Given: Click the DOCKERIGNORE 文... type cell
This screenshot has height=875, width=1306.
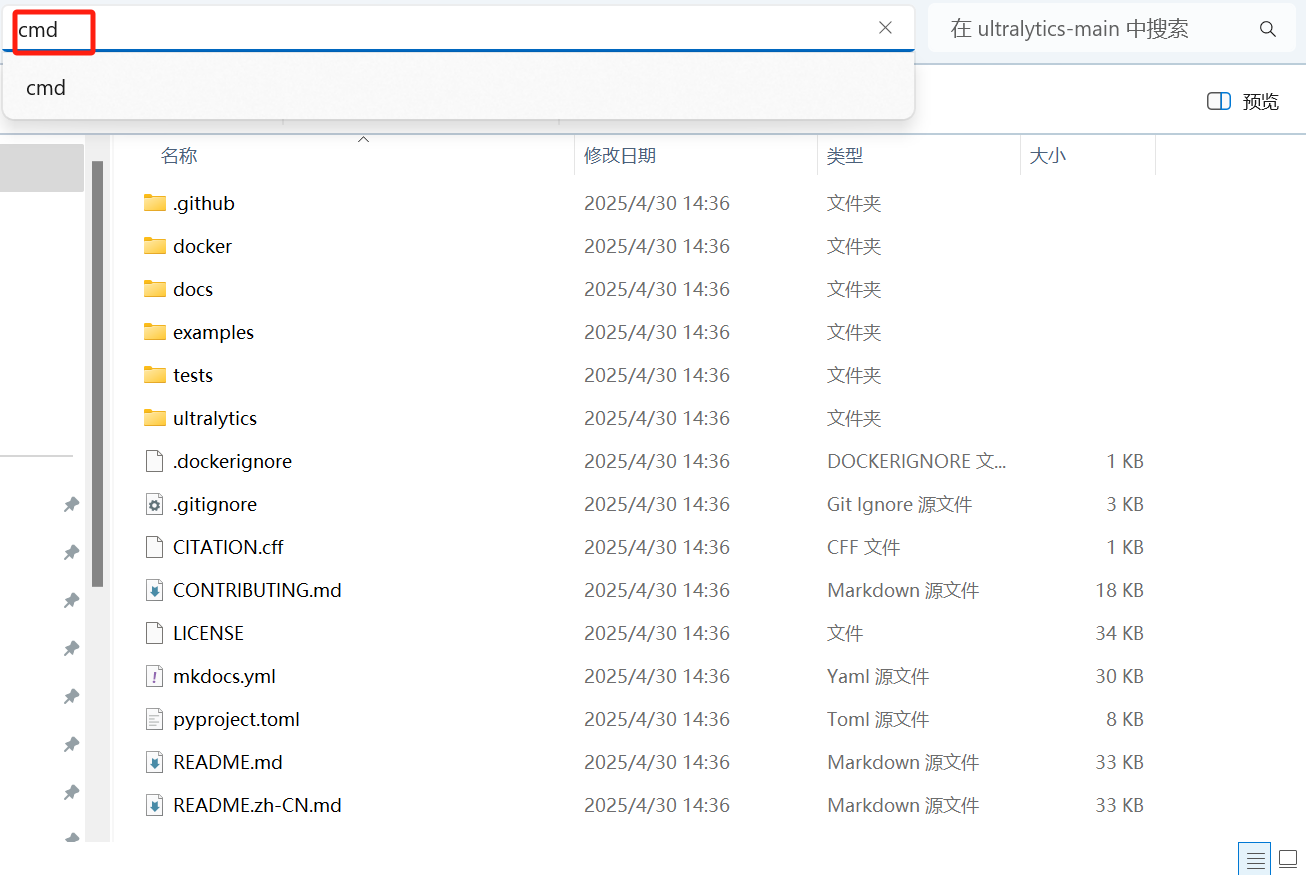Looking at the screenshot, I should coord(917,461).
